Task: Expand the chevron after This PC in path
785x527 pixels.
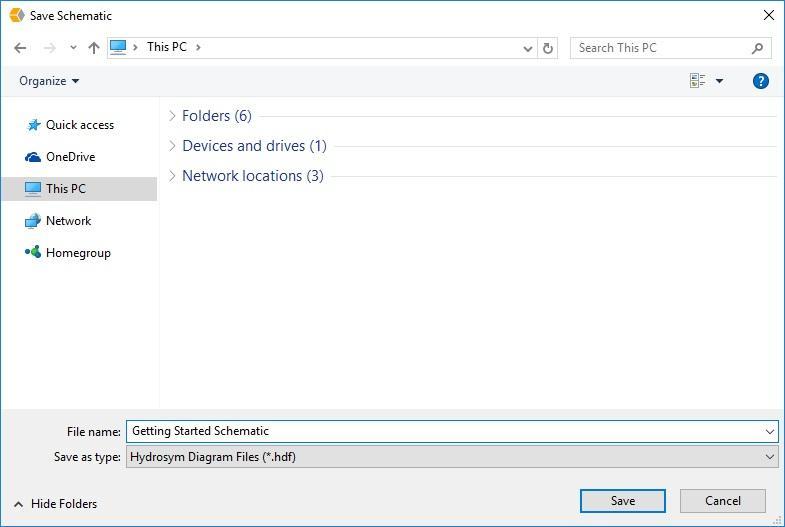Action: pos(198,48)
